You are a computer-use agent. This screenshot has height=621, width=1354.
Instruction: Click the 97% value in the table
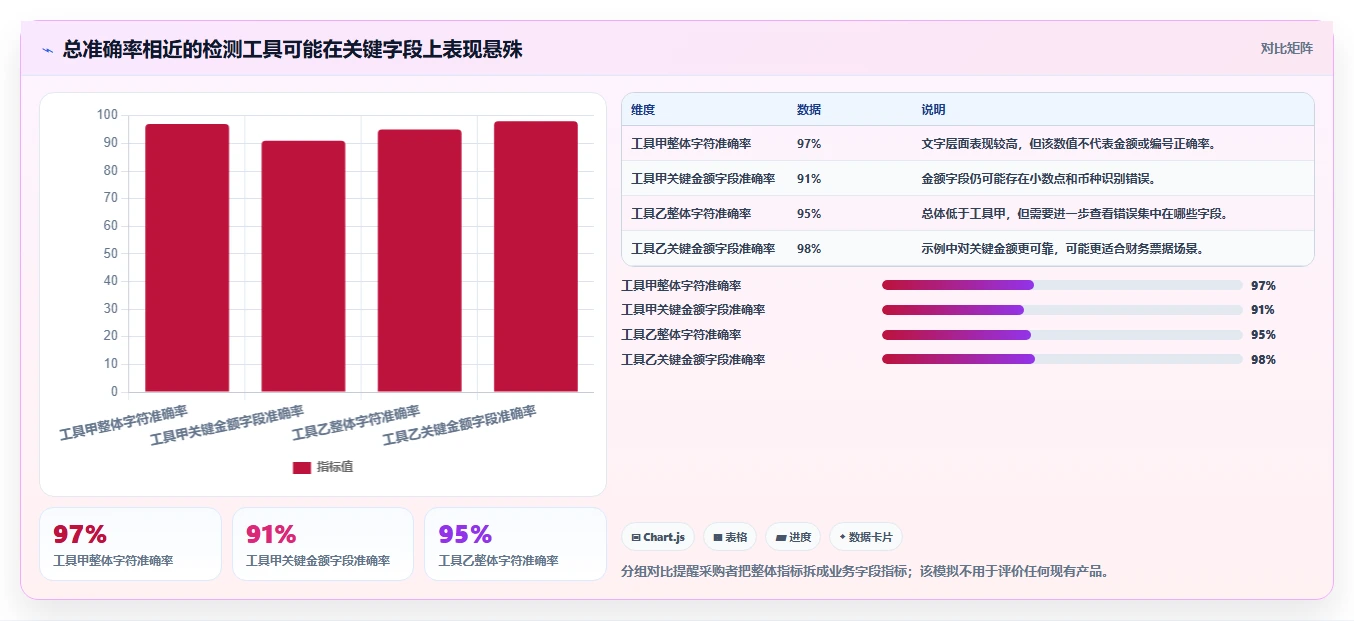point(809,144)
